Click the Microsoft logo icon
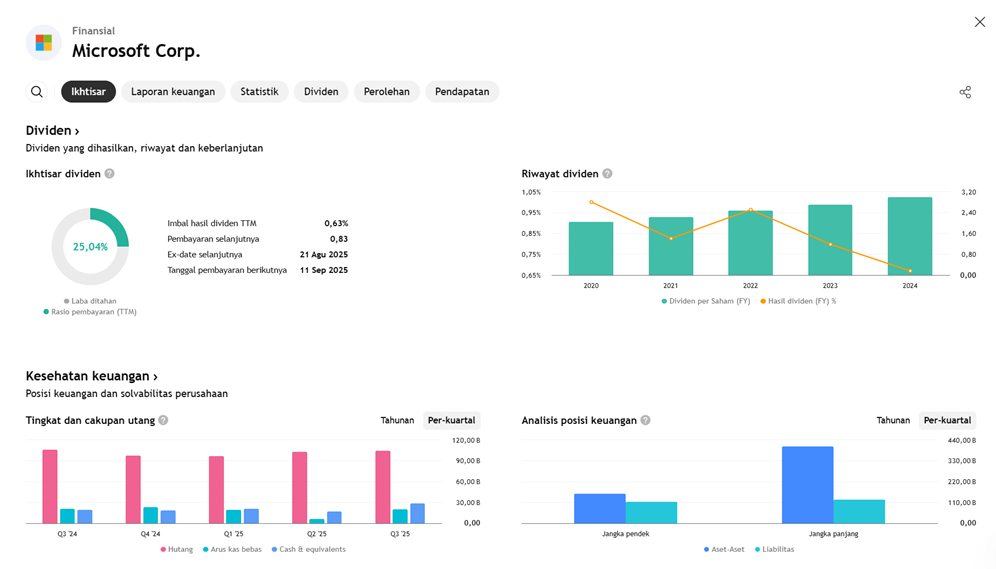 44,43
